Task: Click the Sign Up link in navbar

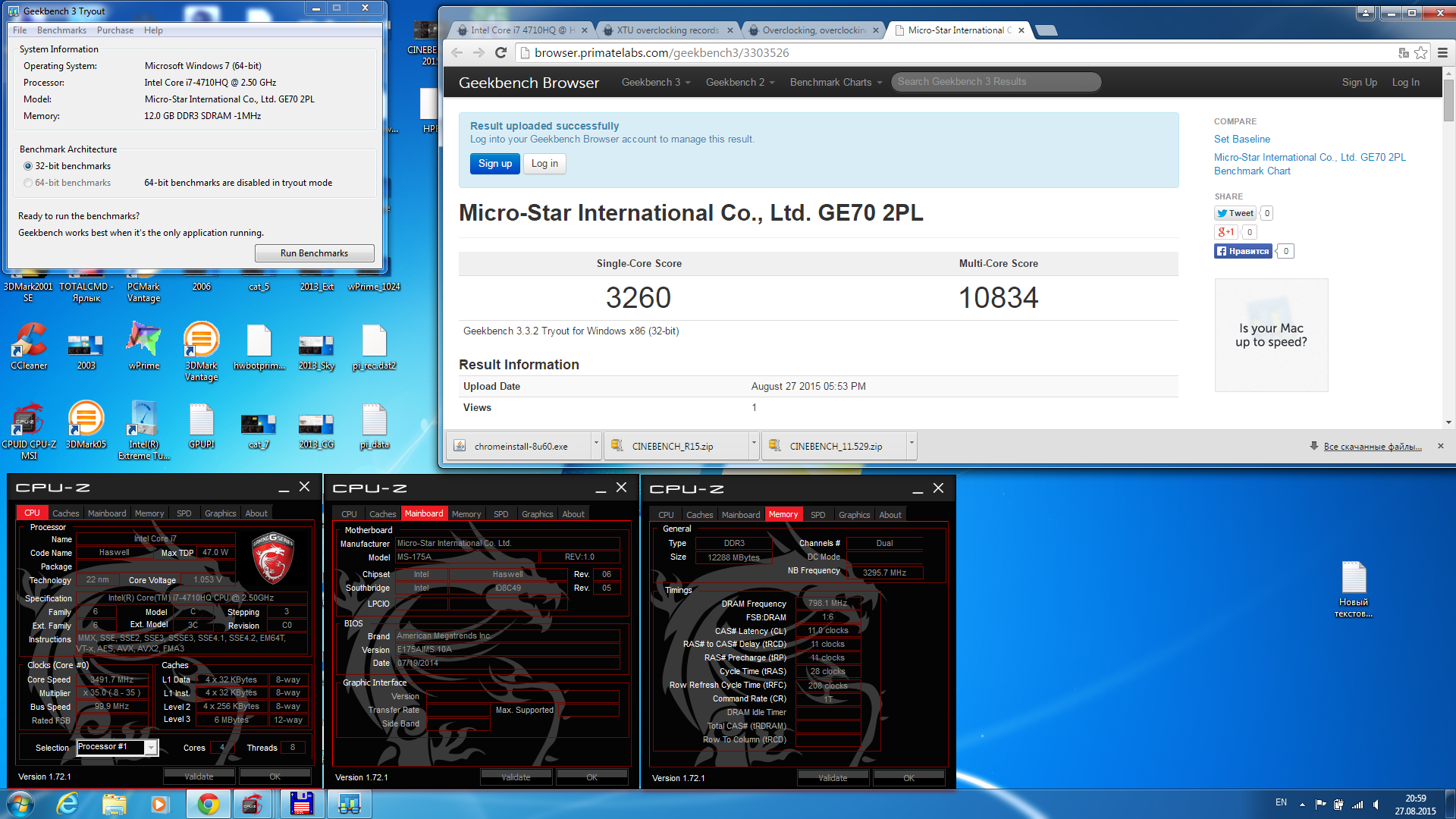Action: coord(1359,82)
